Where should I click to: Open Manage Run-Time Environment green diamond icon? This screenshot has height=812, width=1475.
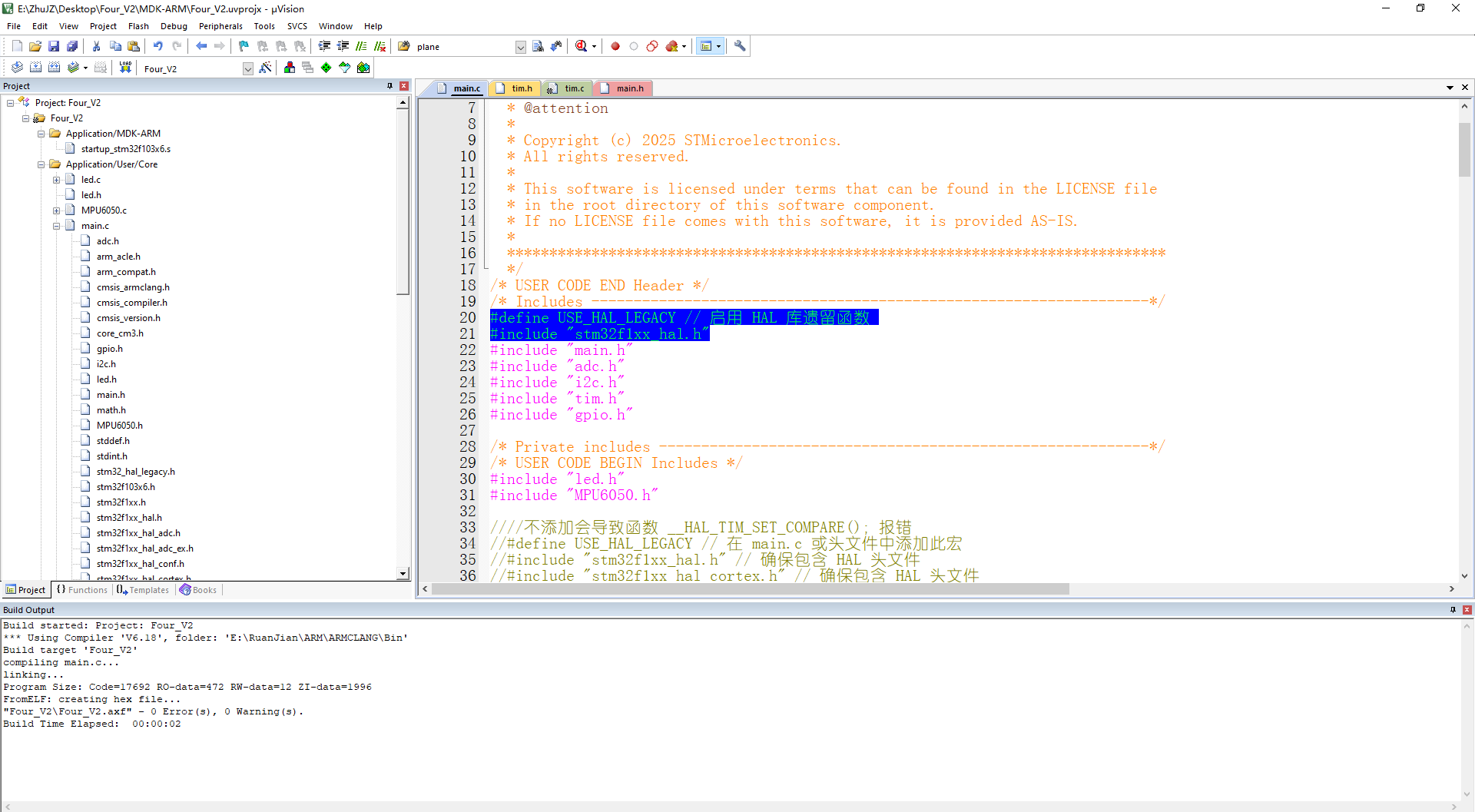click(326, 68)
